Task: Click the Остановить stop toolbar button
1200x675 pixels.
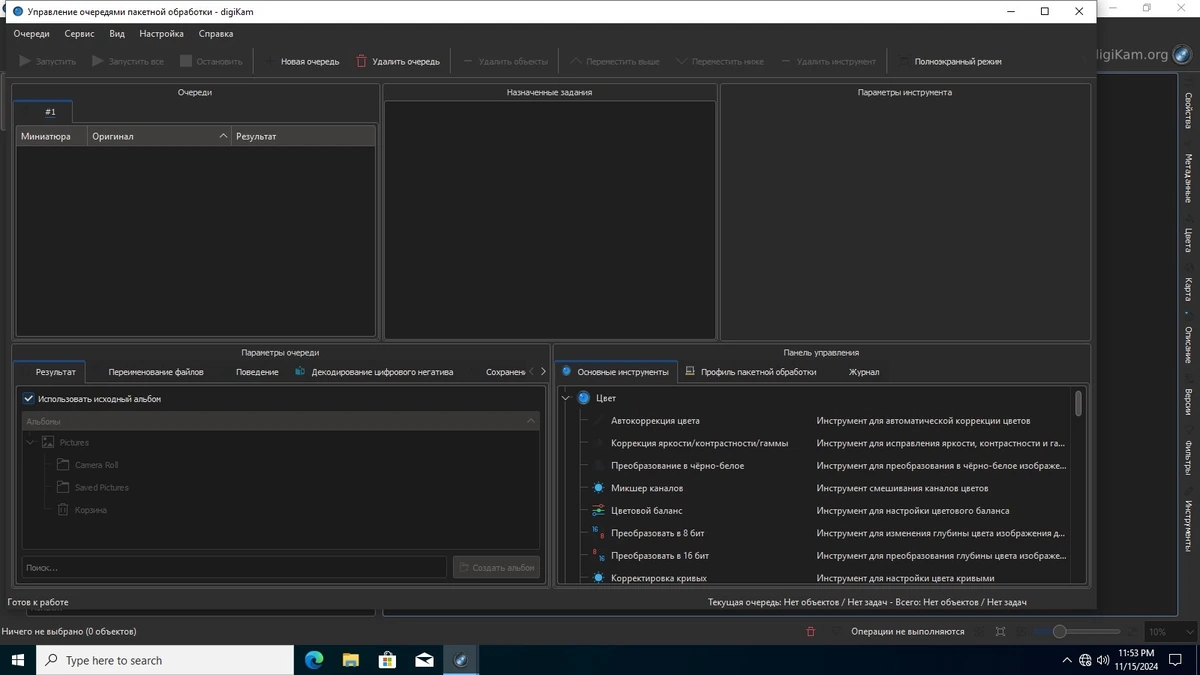Action: click(x=210, y=61)
